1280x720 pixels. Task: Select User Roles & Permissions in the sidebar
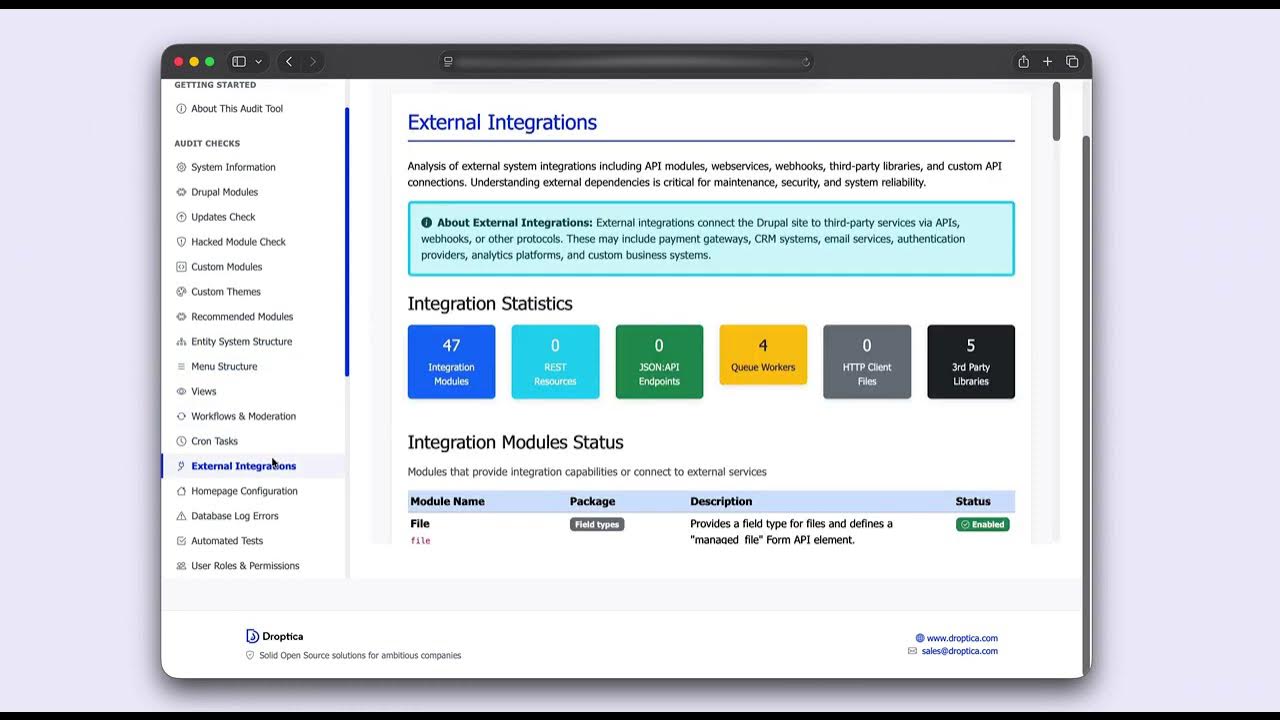(246, 566)
